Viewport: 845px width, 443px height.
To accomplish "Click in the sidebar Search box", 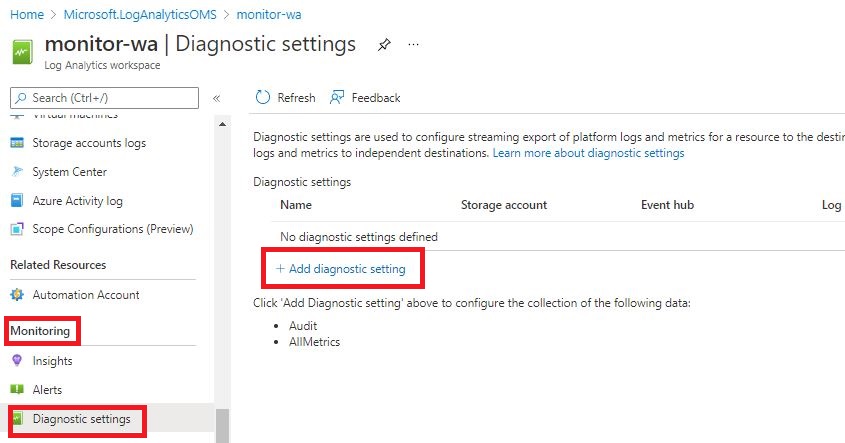I will 110,98.
